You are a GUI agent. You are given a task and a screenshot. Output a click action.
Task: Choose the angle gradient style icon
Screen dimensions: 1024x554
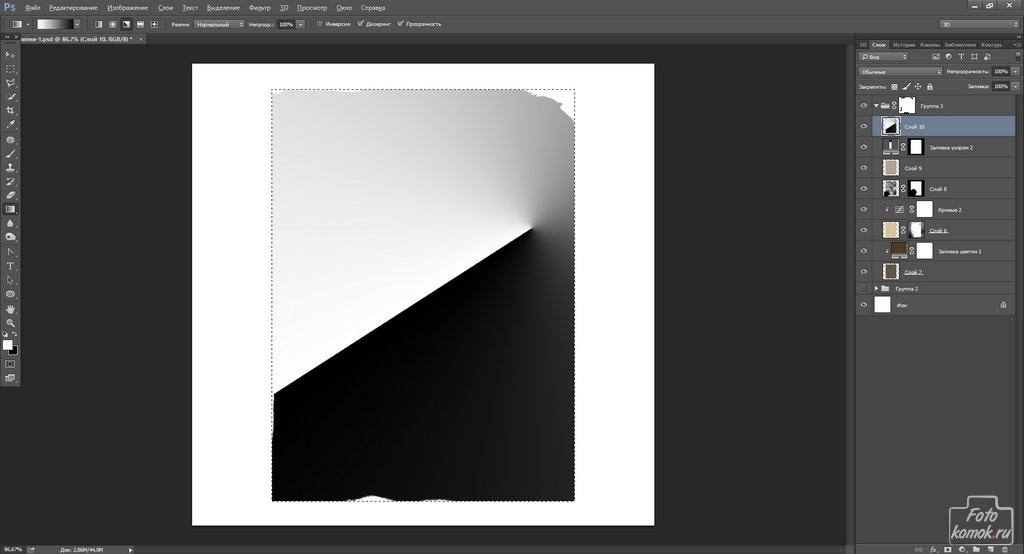click(125, 23)
